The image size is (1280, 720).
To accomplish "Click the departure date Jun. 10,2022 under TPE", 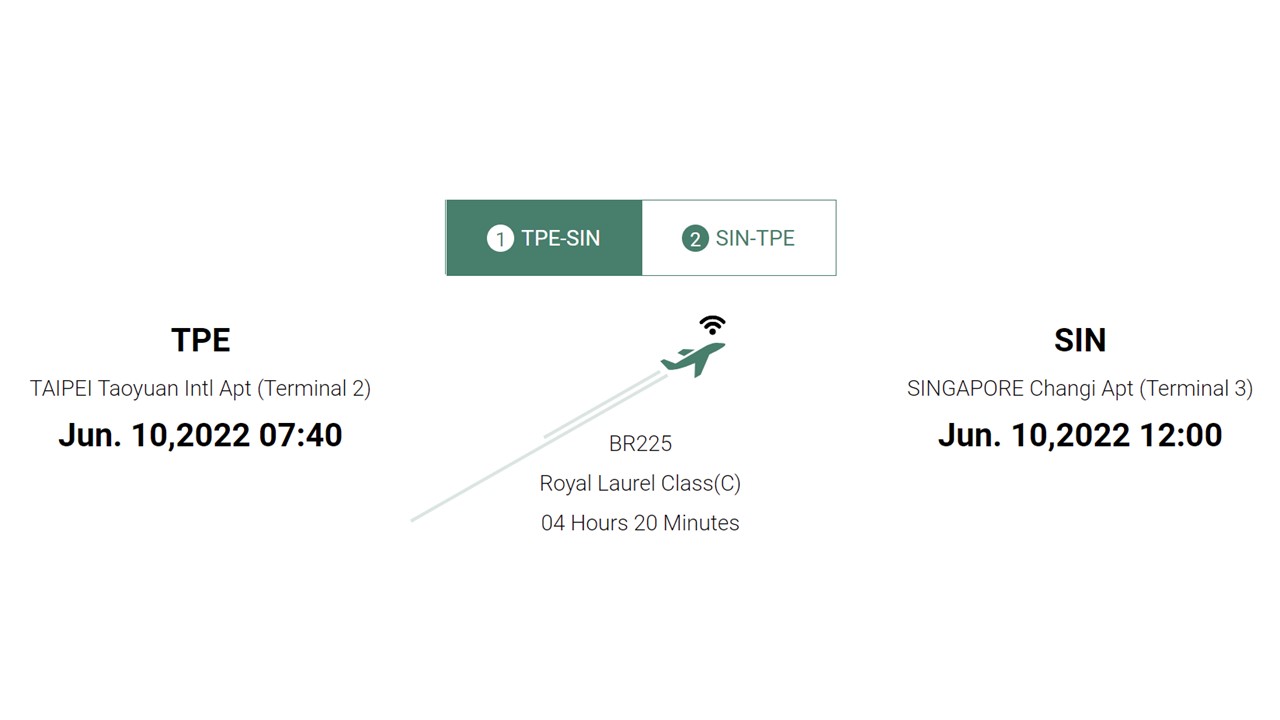I will point(154,435).
